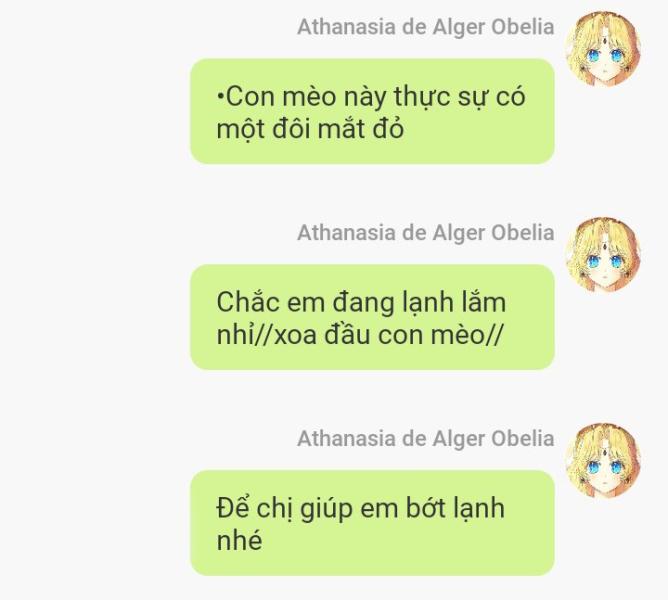This screenshot has height=600, width=668.
Task: Open avatar beside the 'Con mèo này' message
Action: [x=602, y=49]
